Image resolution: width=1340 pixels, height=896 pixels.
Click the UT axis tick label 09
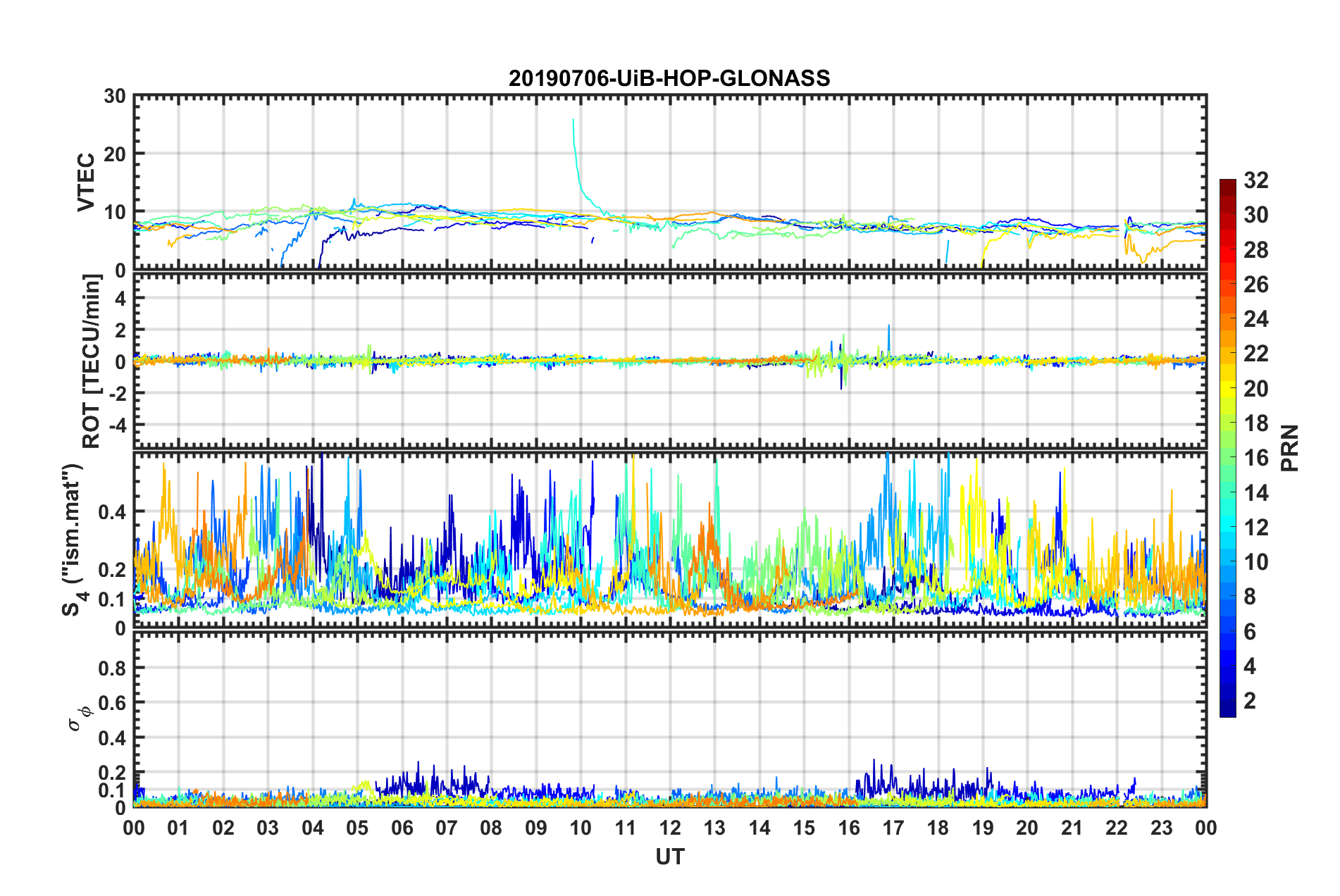pos(536,828)
